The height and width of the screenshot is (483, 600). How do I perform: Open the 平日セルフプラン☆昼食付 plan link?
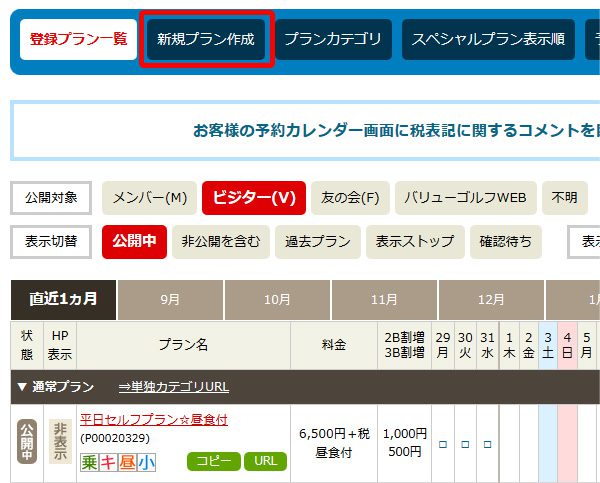point(154,420)
